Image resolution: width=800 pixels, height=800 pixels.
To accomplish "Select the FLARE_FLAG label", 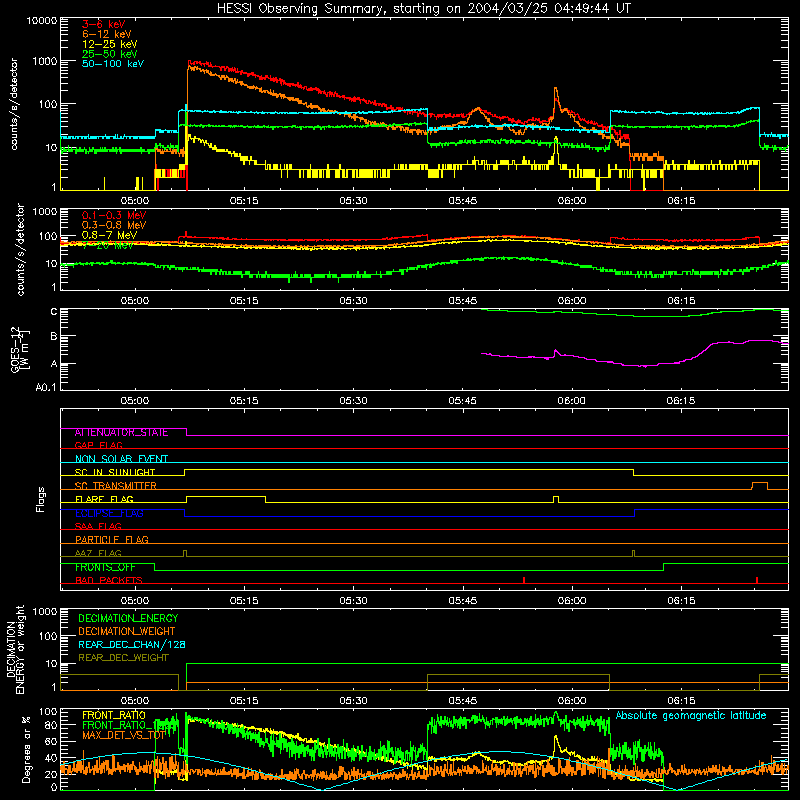I will pos(104,499).
